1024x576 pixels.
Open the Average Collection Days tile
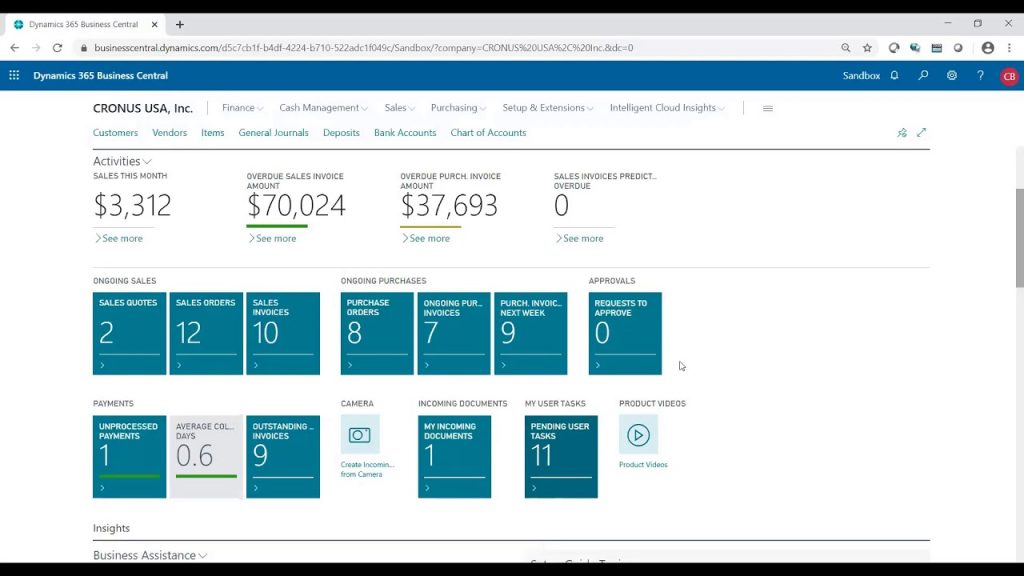tap(206, 456)
